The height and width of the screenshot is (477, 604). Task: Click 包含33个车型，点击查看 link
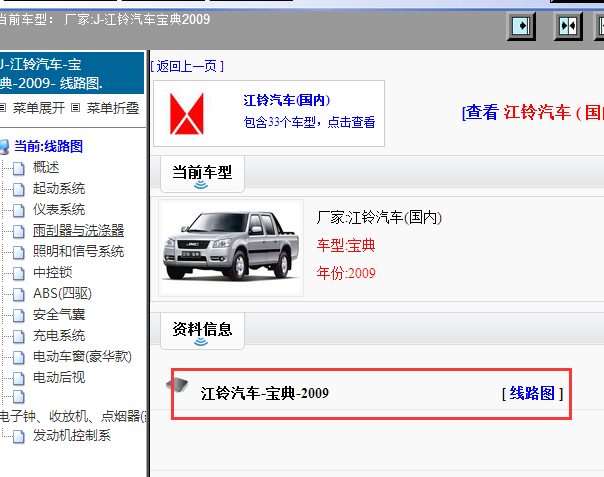[x=309, y=123]
